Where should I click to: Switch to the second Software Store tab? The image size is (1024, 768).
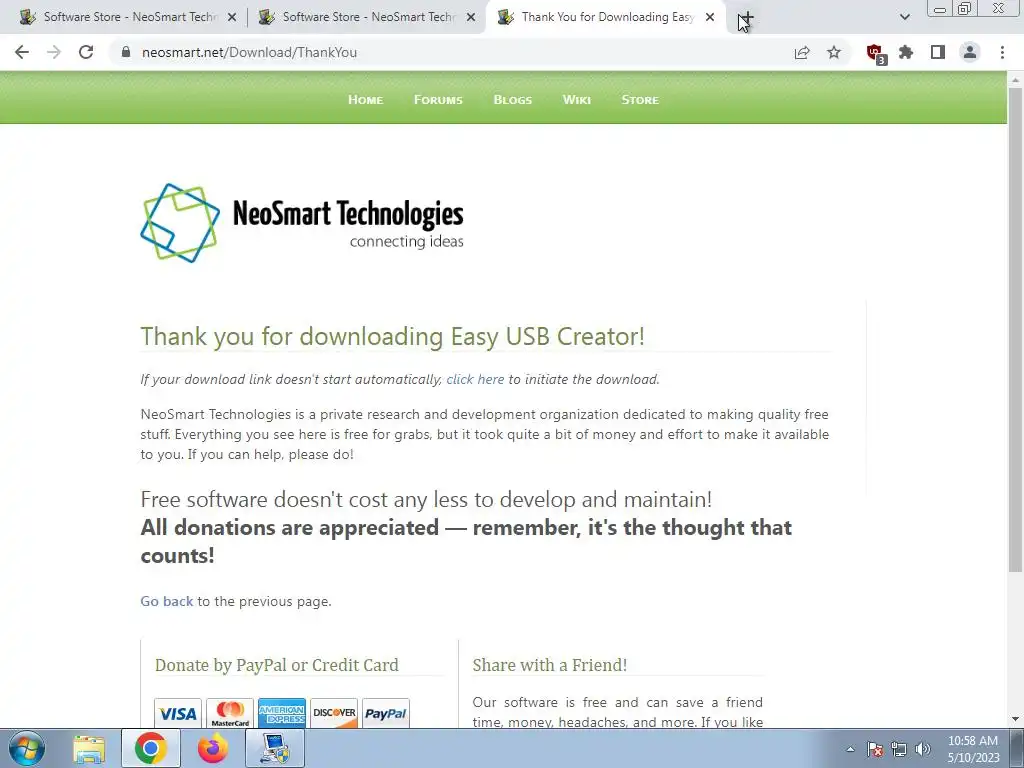click(366, 18)
